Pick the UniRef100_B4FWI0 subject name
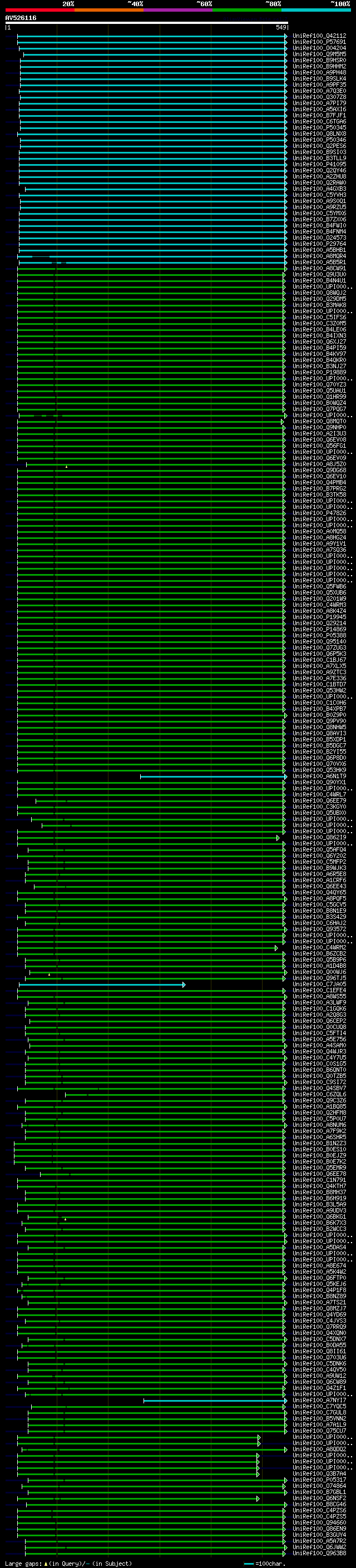Viewport: 356px width, 1568px height. [x=319, y=225]
